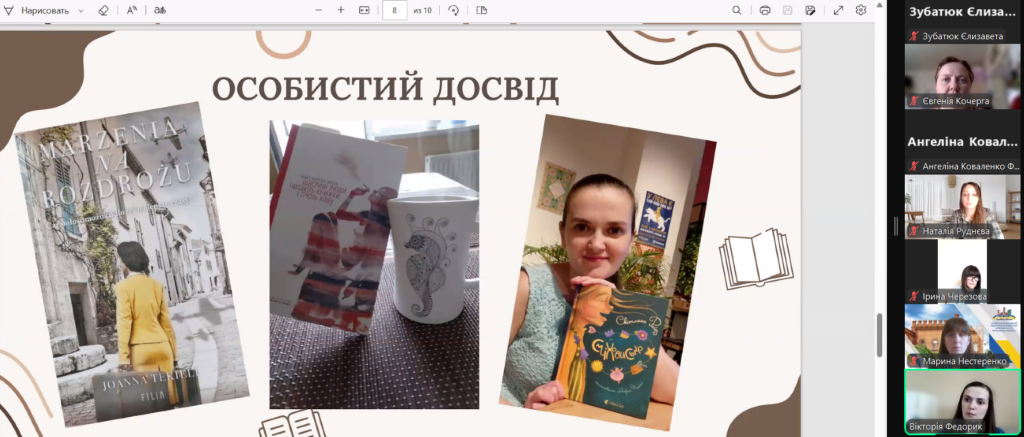Viewport: 1024px width, 437px height.
Task: Click the Зубатюк Єлиза... large header name
Action: coord(963,12)
